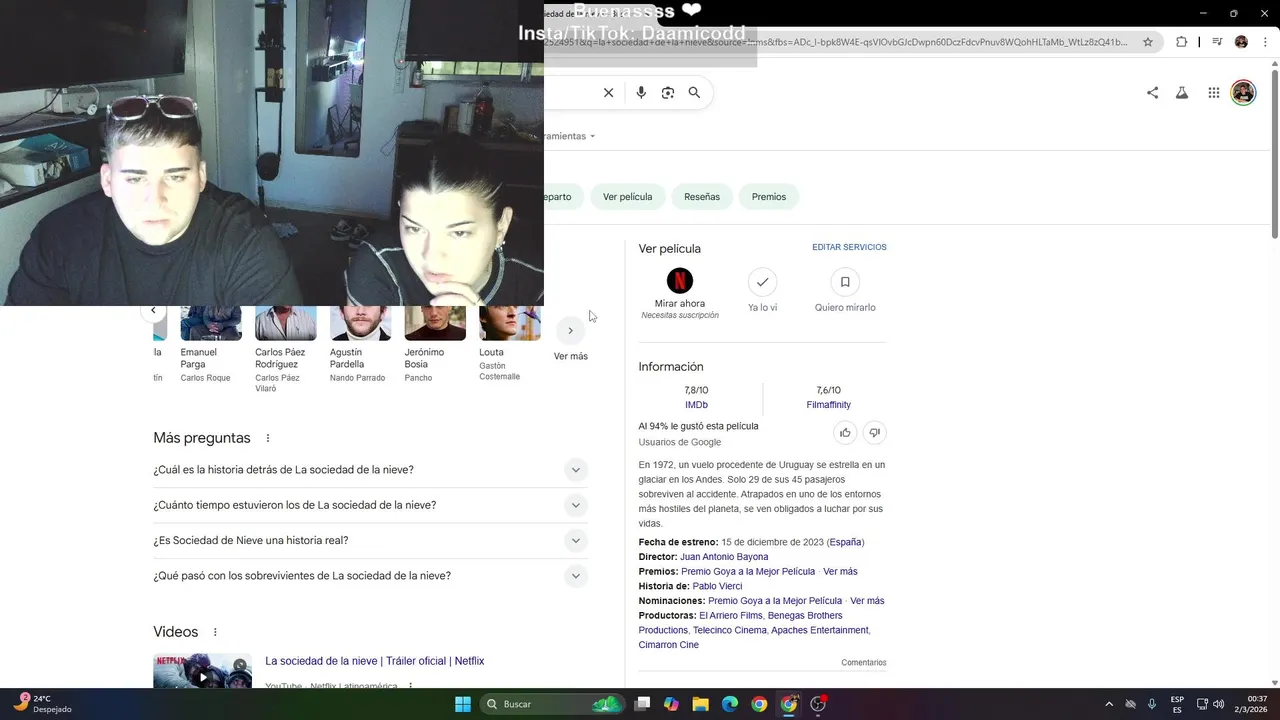Open 'La sociedad de la nieve | Tráiler oficial' link
The width and height of the screenshot is (1280, 720).
tap(375, 661)
